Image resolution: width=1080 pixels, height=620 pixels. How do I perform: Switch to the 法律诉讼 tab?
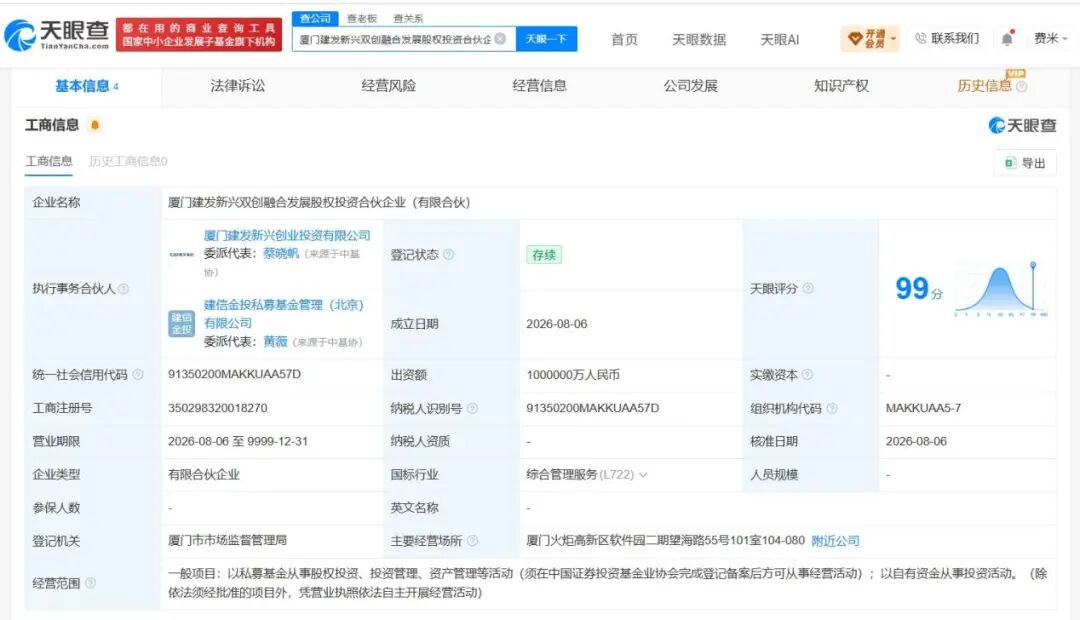(x=238, y=86)
